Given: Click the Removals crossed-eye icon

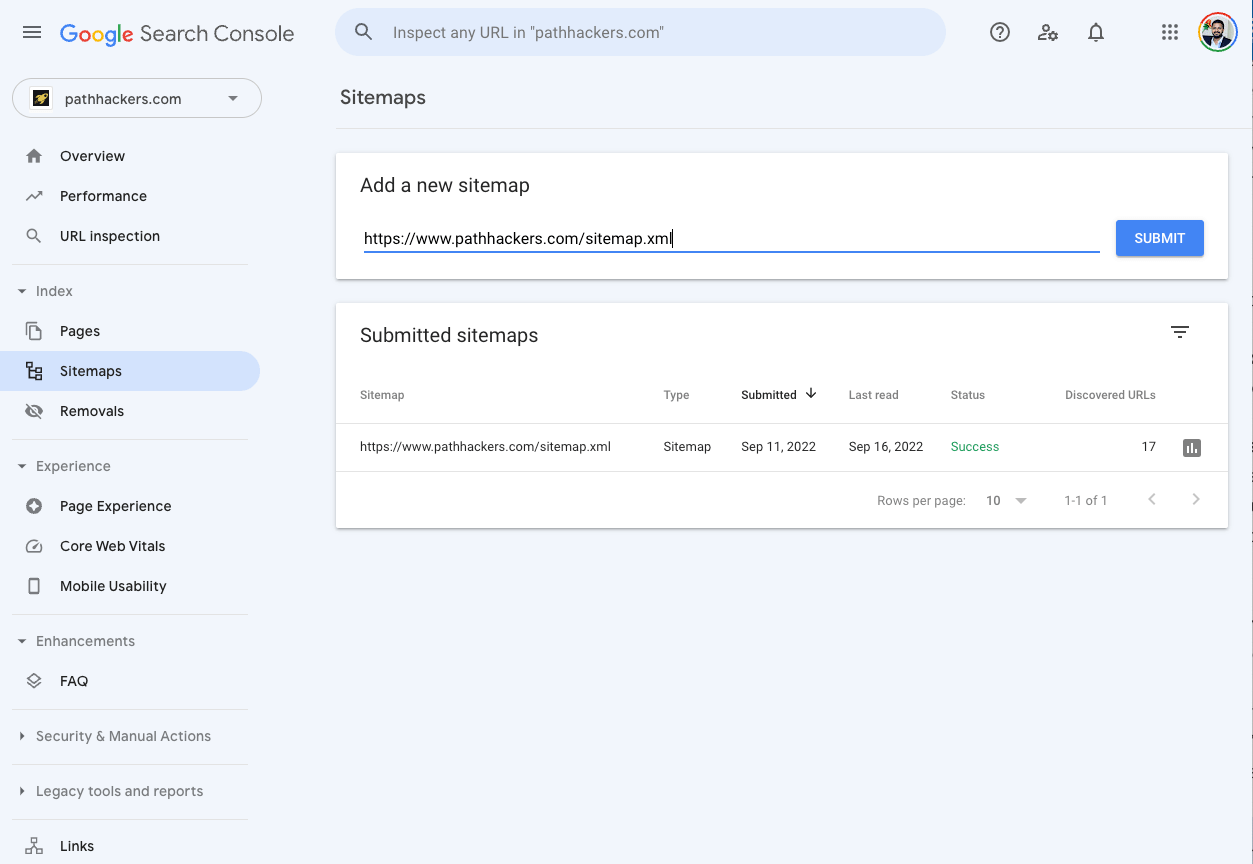Looking at the screenshot, I should click(34, 411).
